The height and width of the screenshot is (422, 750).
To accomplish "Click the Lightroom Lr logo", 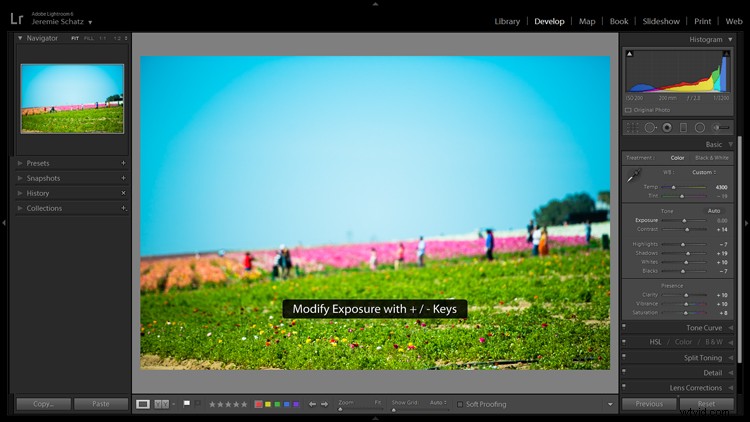I will point(17,18).
